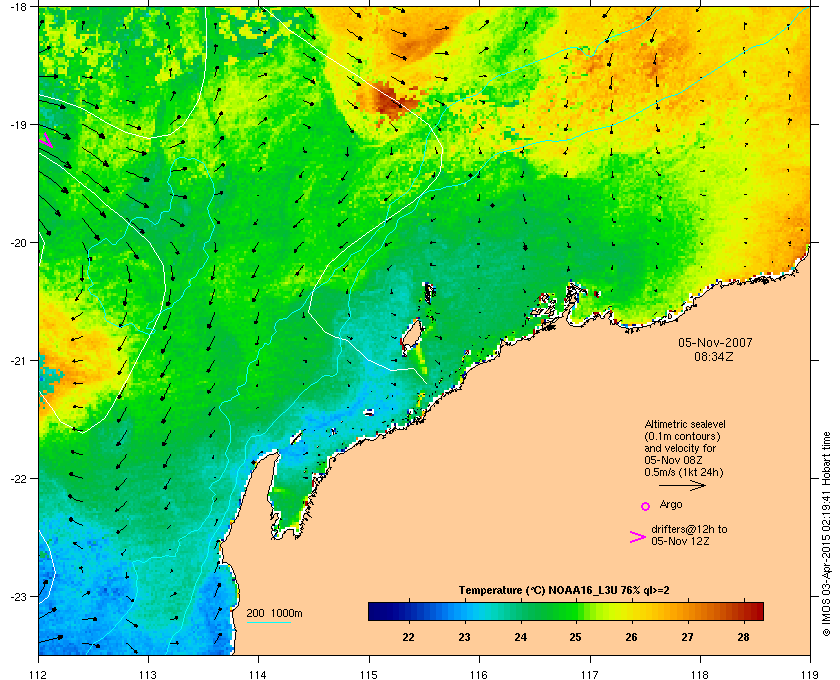Click the '200 1000m' depth label

click(x=274, y=613)
